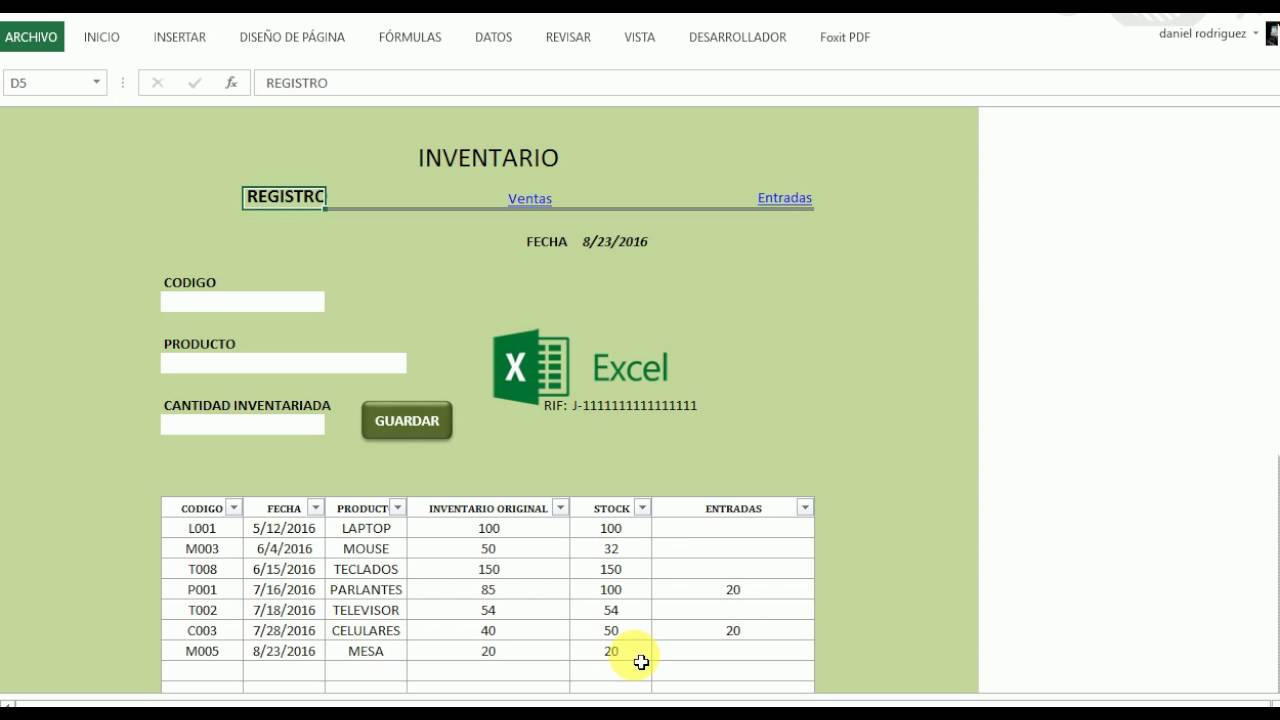Click the GUARDAR button
This screenshot has width=1280, height=720.
click(407, 421)
